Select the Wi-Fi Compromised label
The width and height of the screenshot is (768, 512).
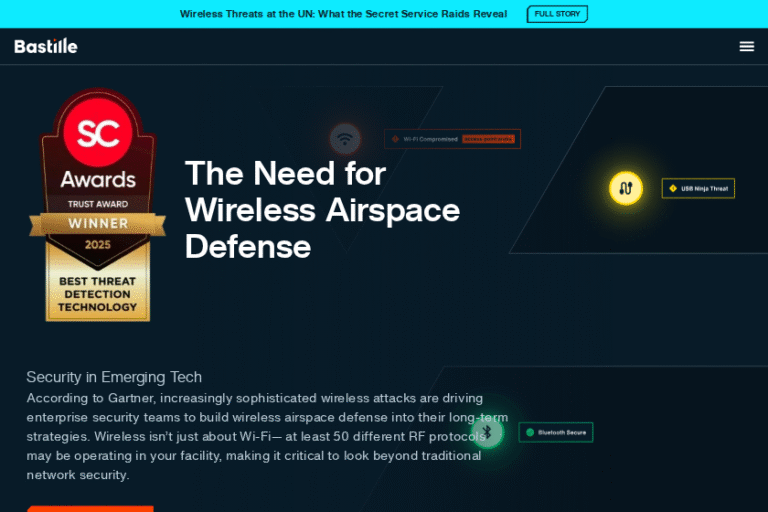click(430, 139)
